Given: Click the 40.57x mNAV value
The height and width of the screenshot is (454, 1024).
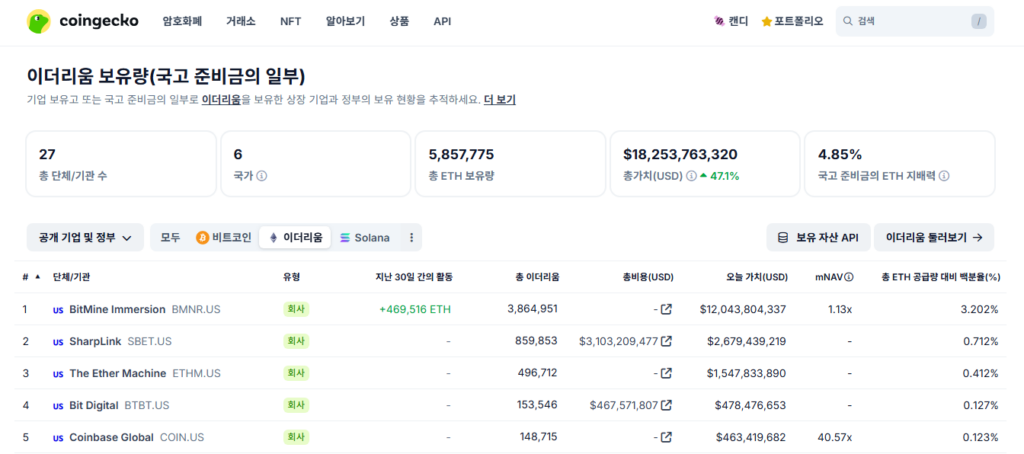Looking at the screenshot, I should [836, 437].
